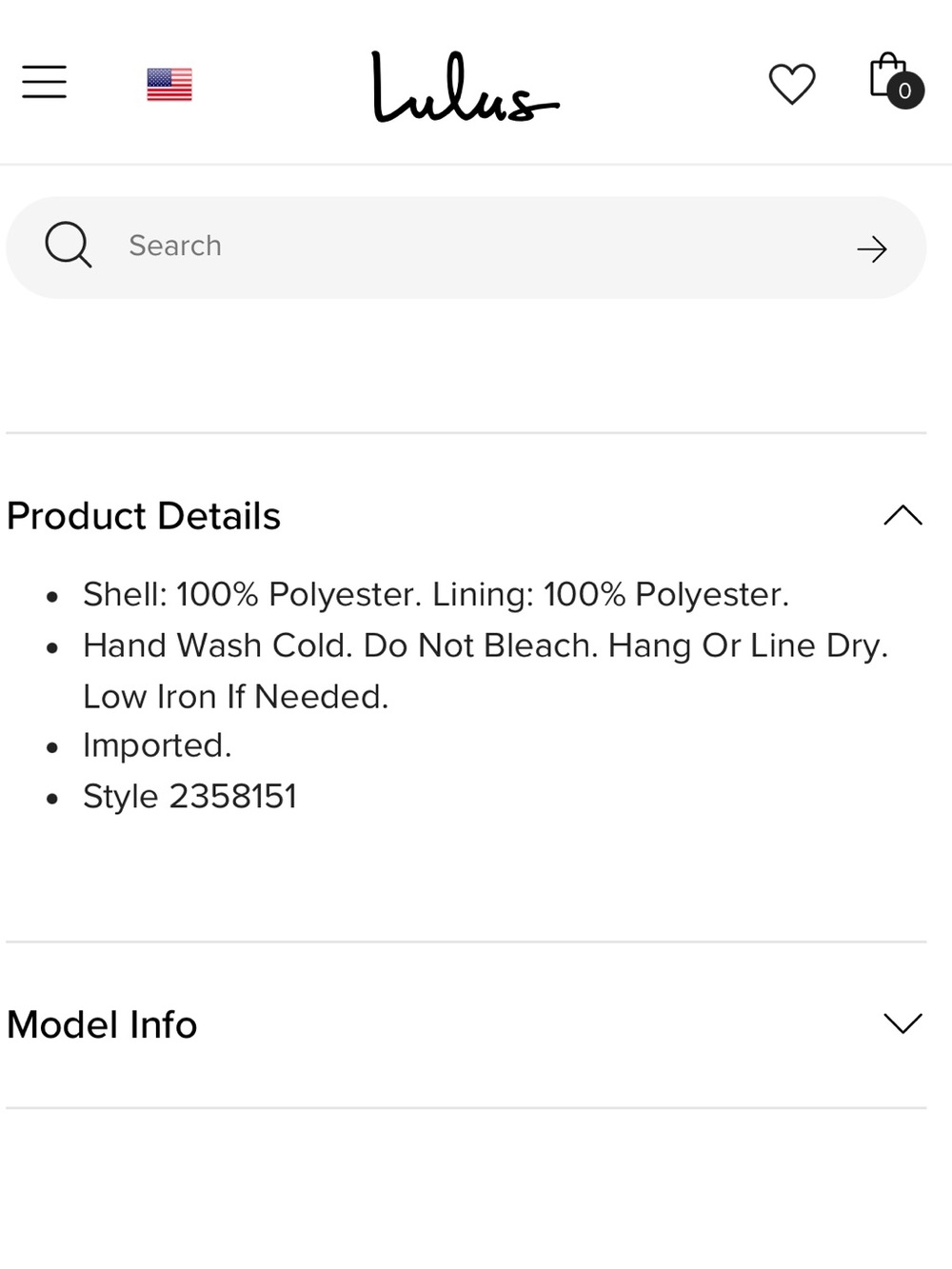
Task: Click the Low Iron If Needed line
Action: (236, 697)
